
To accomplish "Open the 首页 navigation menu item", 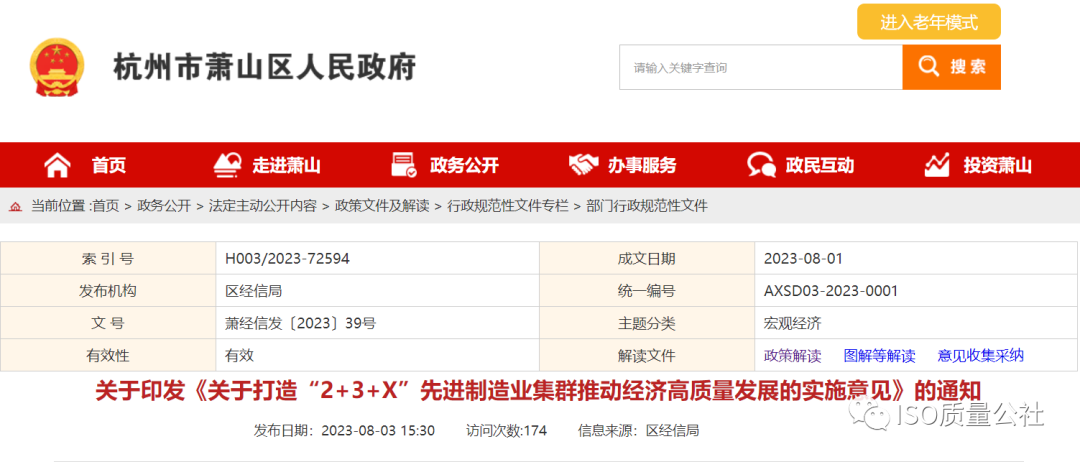I will pos(109,165).
